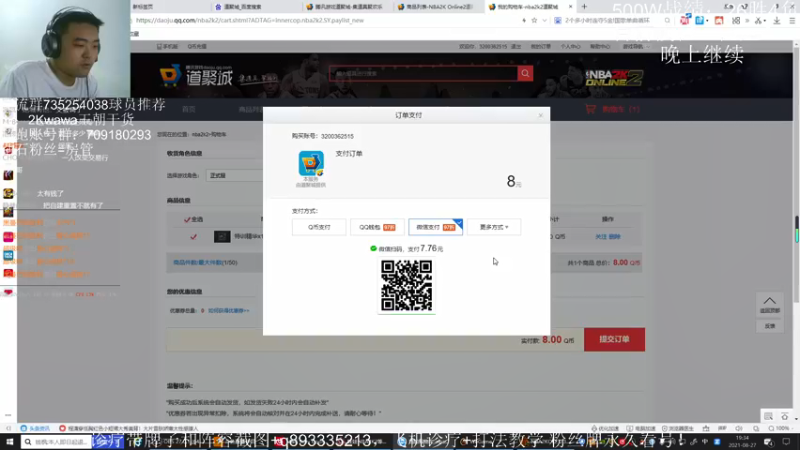Click the 首页 navigation item
This screenshot has height=450, width=800.
[x=189, y=109]
